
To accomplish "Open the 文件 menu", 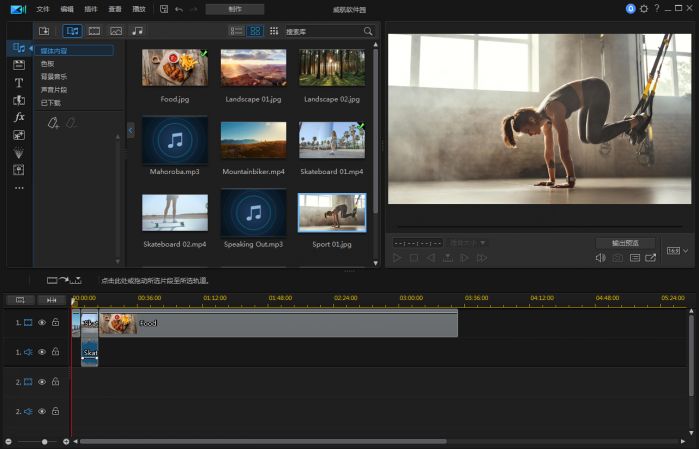I will pos(43,8).
